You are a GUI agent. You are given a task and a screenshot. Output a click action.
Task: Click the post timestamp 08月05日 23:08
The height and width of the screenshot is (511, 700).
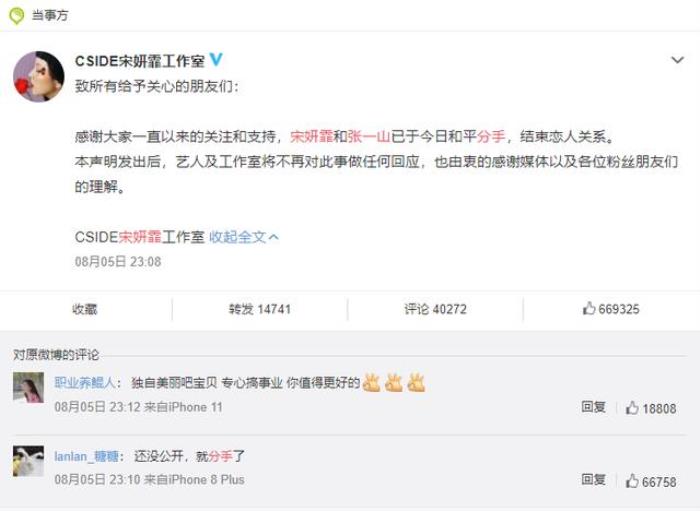(118, 262)
